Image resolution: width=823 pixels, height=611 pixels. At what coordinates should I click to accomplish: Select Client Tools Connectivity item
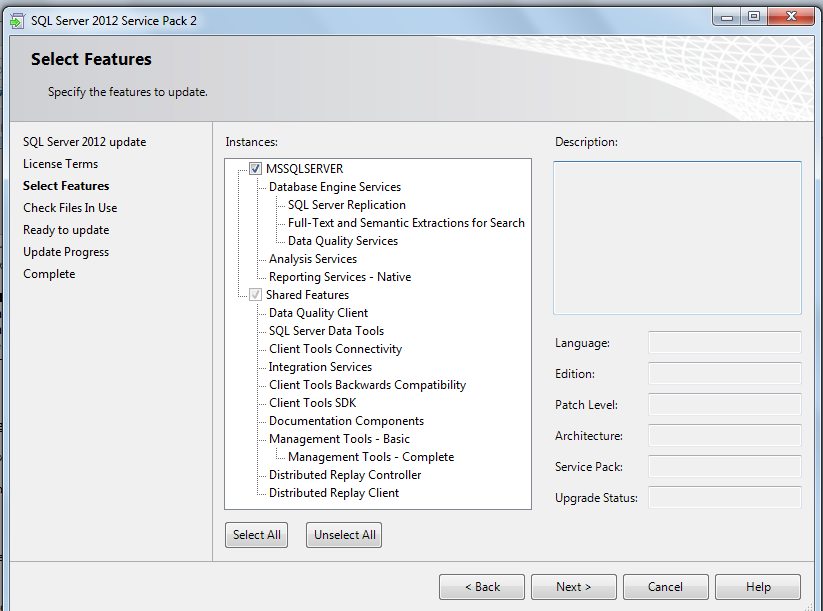pos(335,349)
